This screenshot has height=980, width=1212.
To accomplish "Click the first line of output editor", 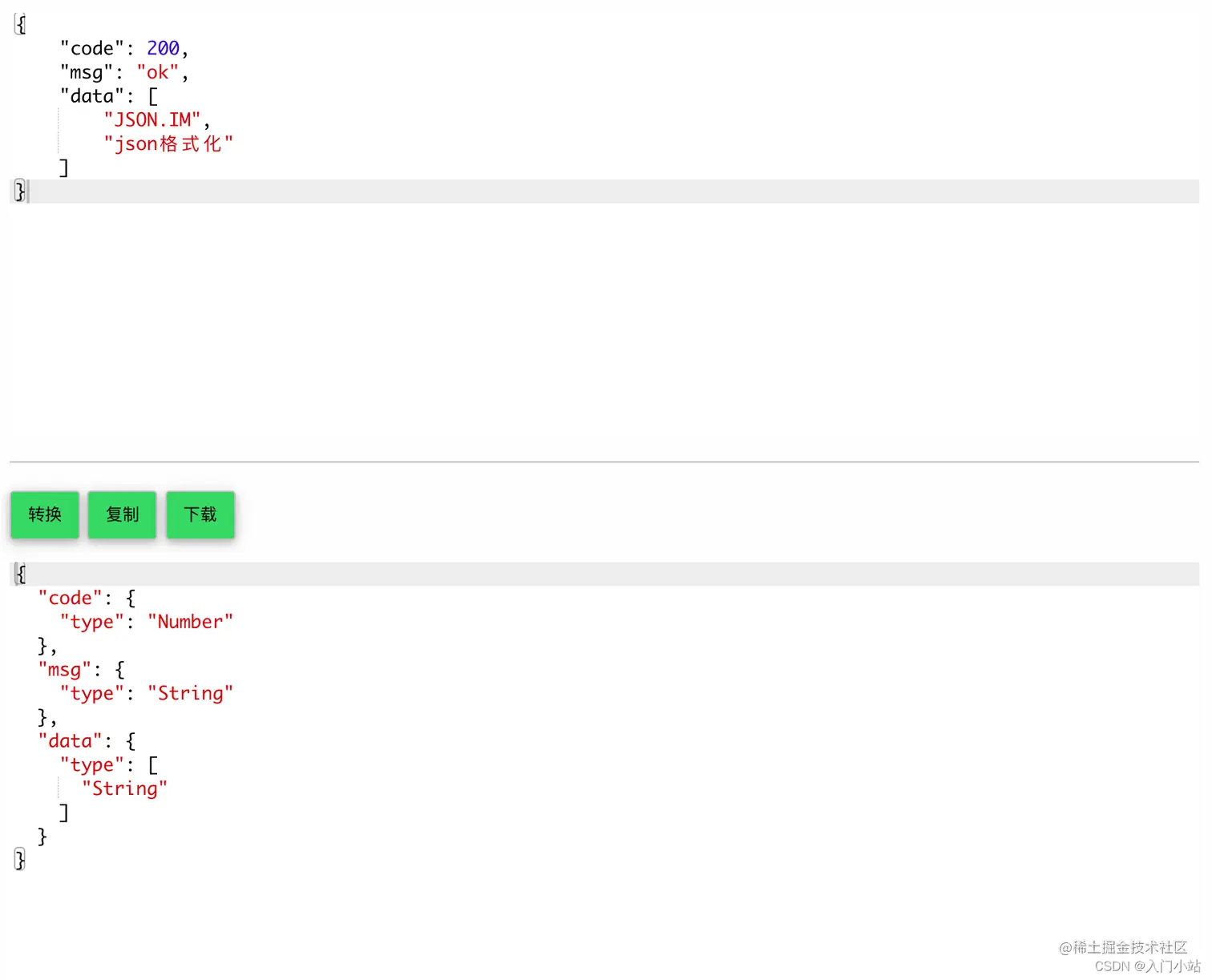I will click(x=604, y=574).
